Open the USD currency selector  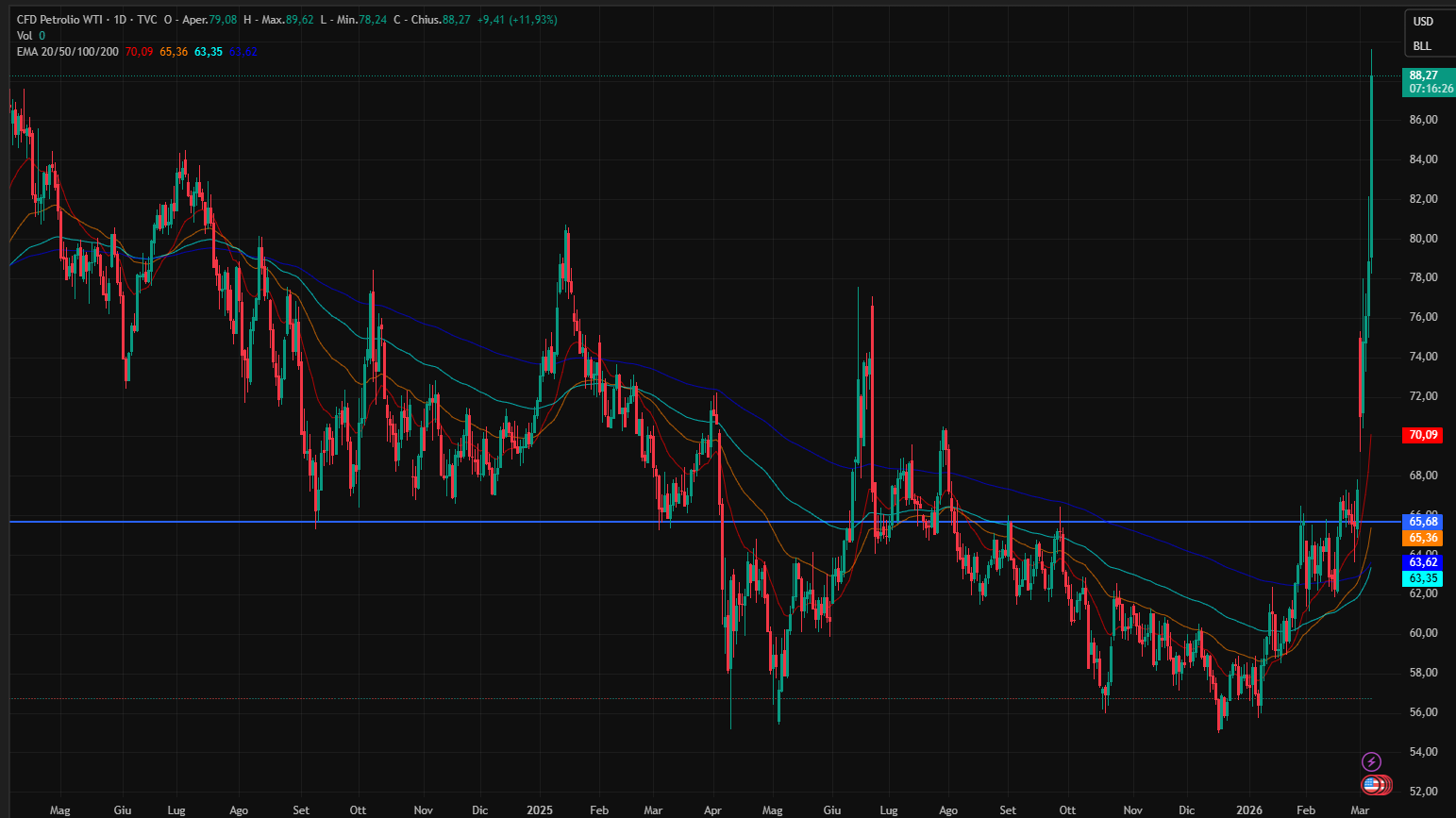(1423, 22)
